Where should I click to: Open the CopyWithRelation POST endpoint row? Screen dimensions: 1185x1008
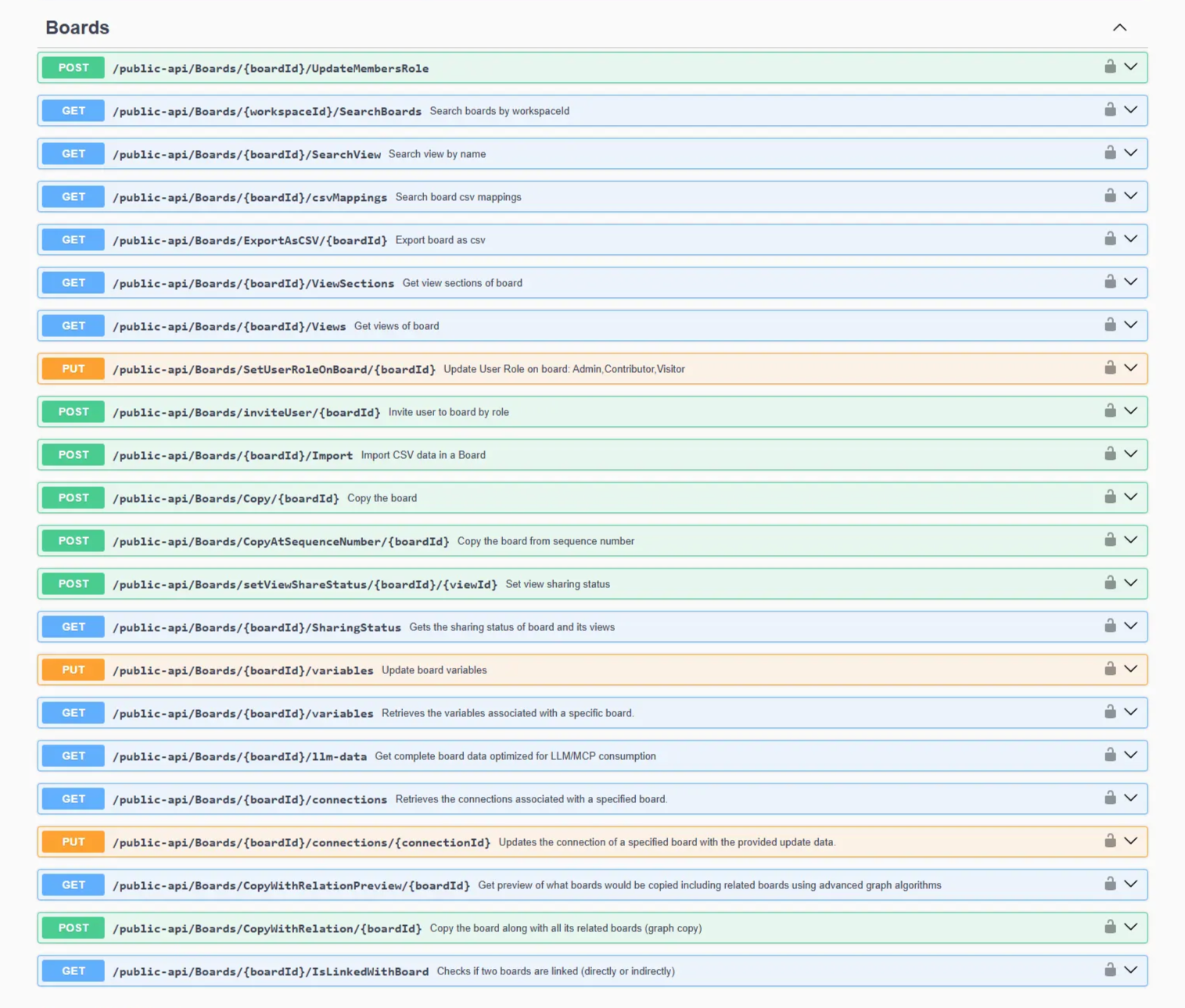click(267, 928)
